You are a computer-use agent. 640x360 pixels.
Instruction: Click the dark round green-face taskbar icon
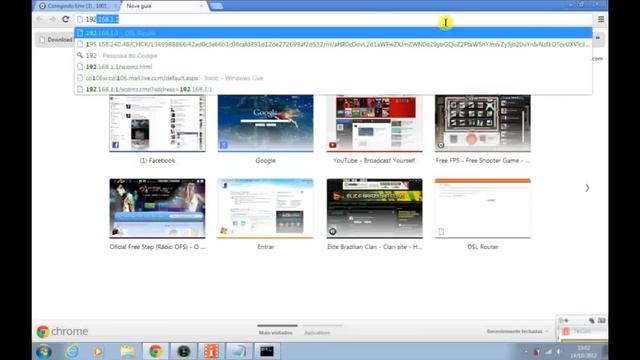pos(184,351)
